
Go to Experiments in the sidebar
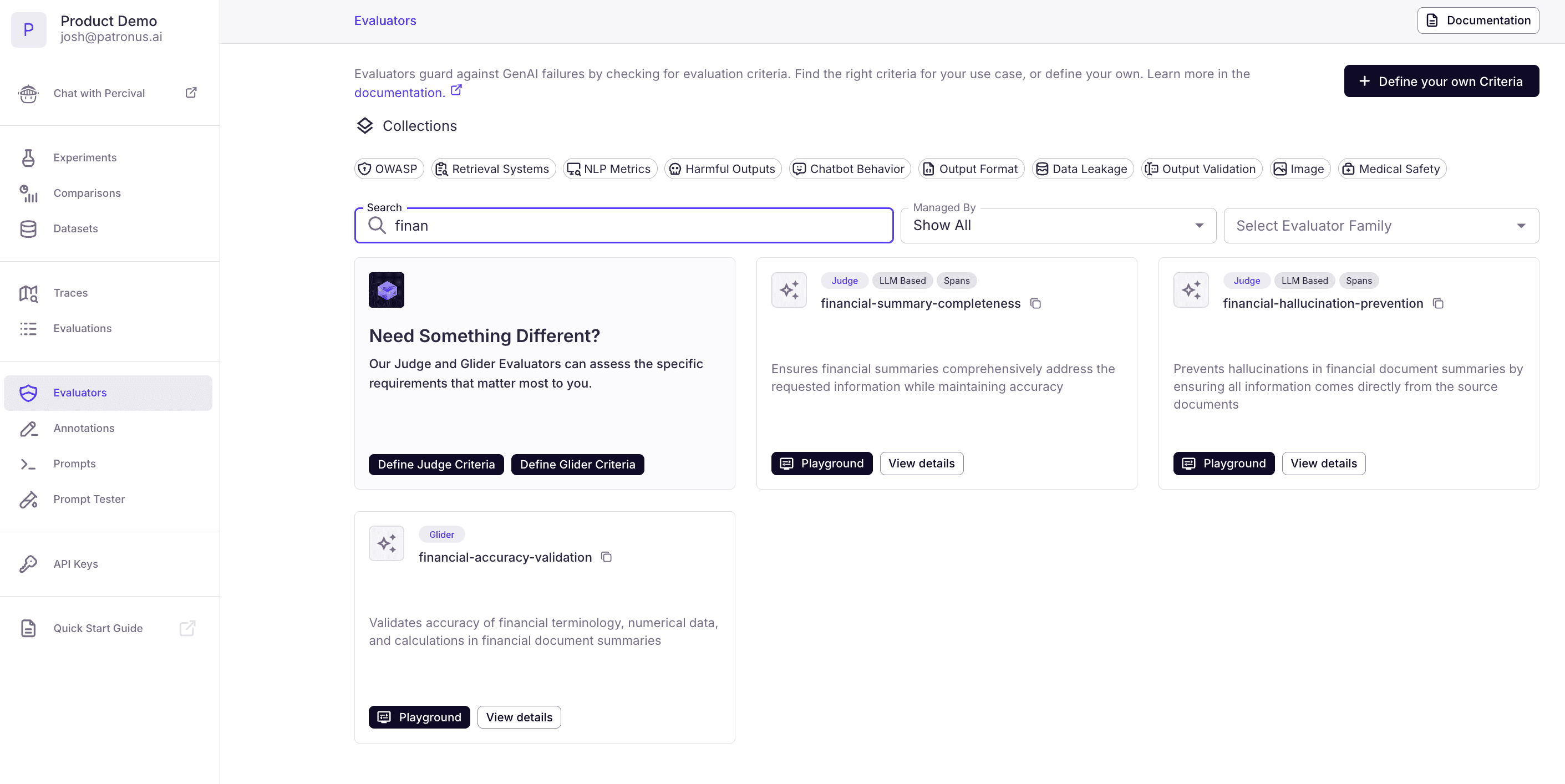(85, 158)
